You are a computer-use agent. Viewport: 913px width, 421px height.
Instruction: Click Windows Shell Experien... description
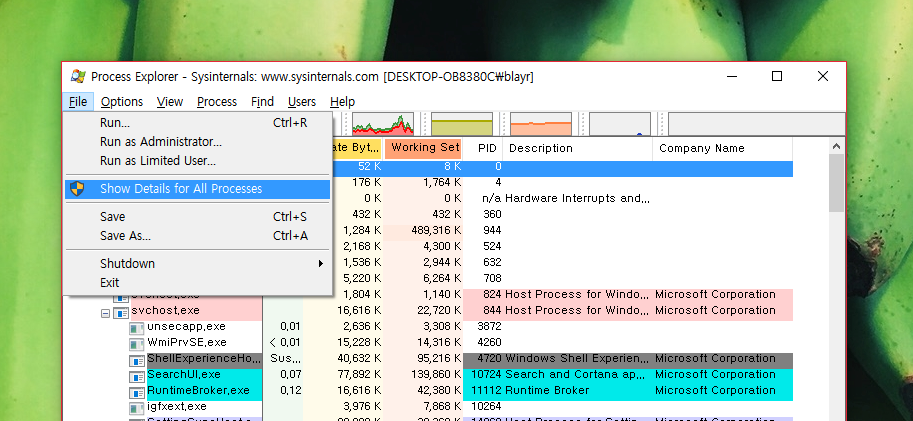point(577,358)
